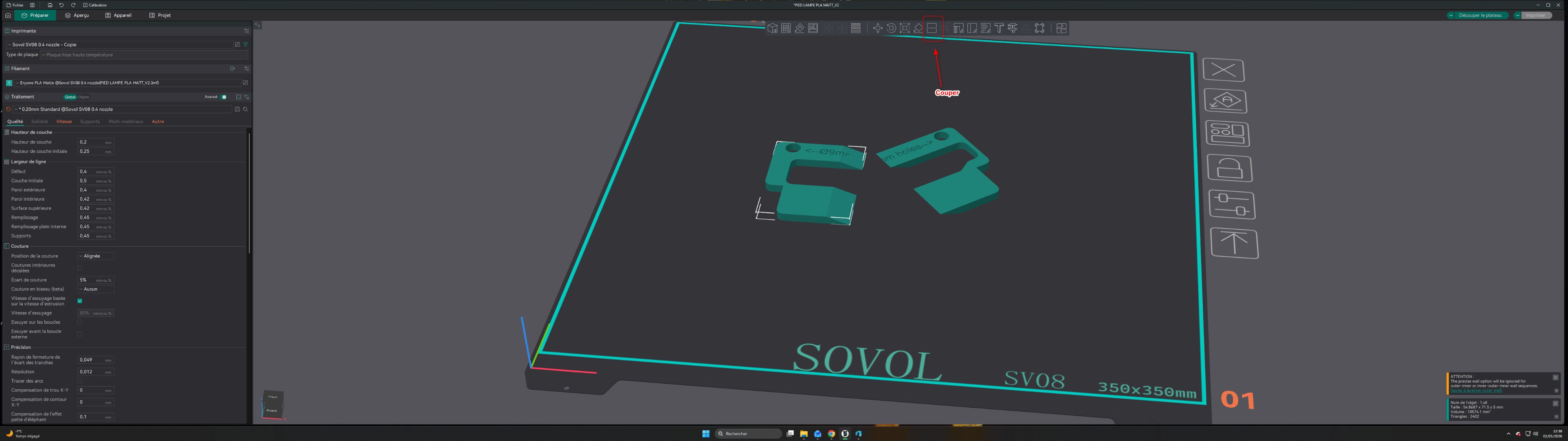
Task: Uncheck Vitesse d'essuyage basée sur extrusion
Action: [x=80, y=301]
